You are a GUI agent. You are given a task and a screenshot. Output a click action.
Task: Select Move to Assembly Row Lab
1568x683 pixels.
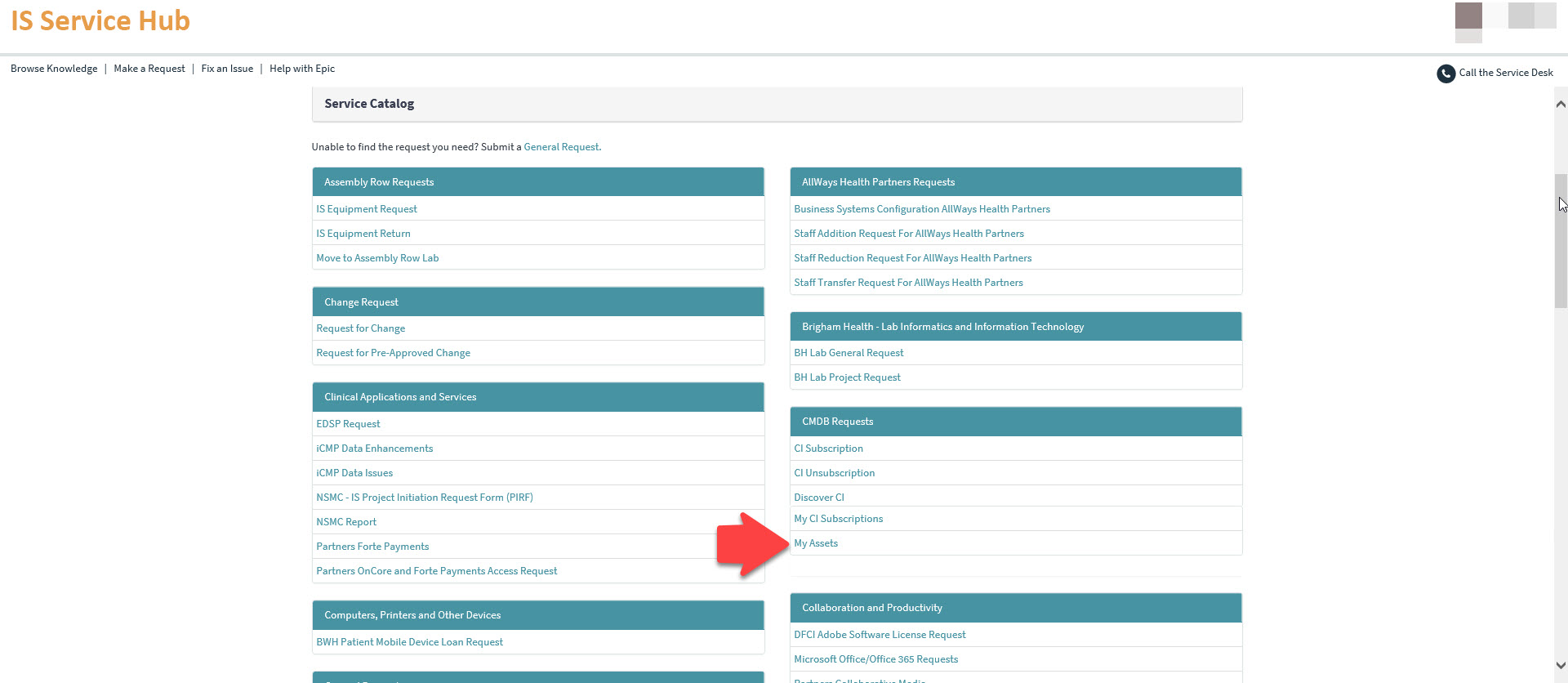[x=377, y=258]
